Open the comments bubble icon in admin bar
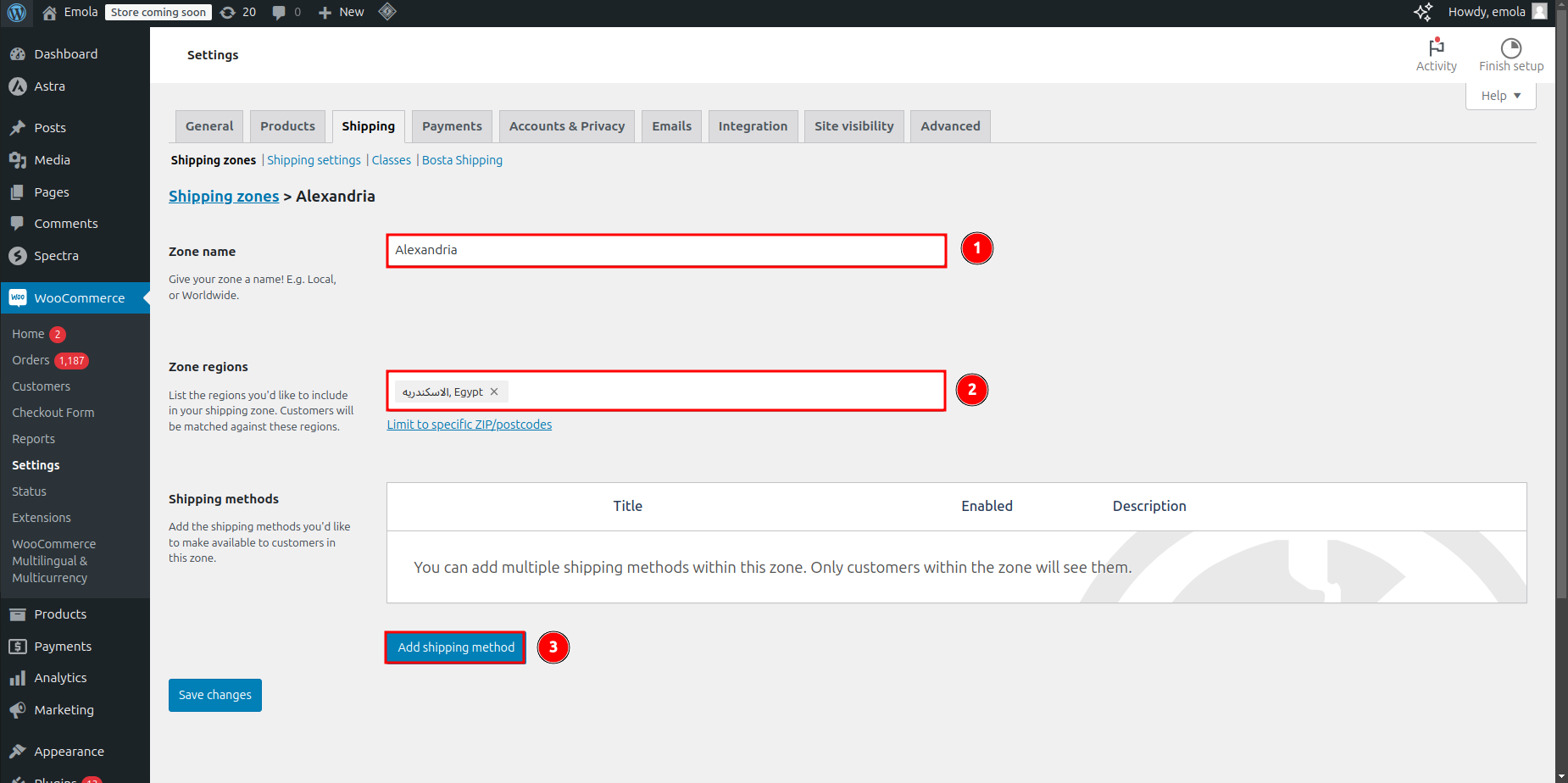The height and width of the screenshot is (783, 1568). point(279,13)
